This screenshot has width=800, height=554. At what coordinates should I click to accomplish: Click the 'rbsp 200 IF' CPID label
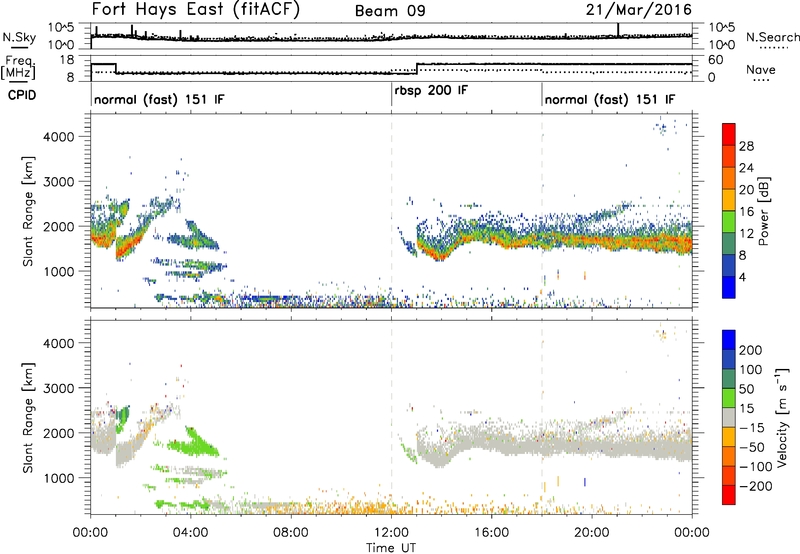tap(431, 91)
